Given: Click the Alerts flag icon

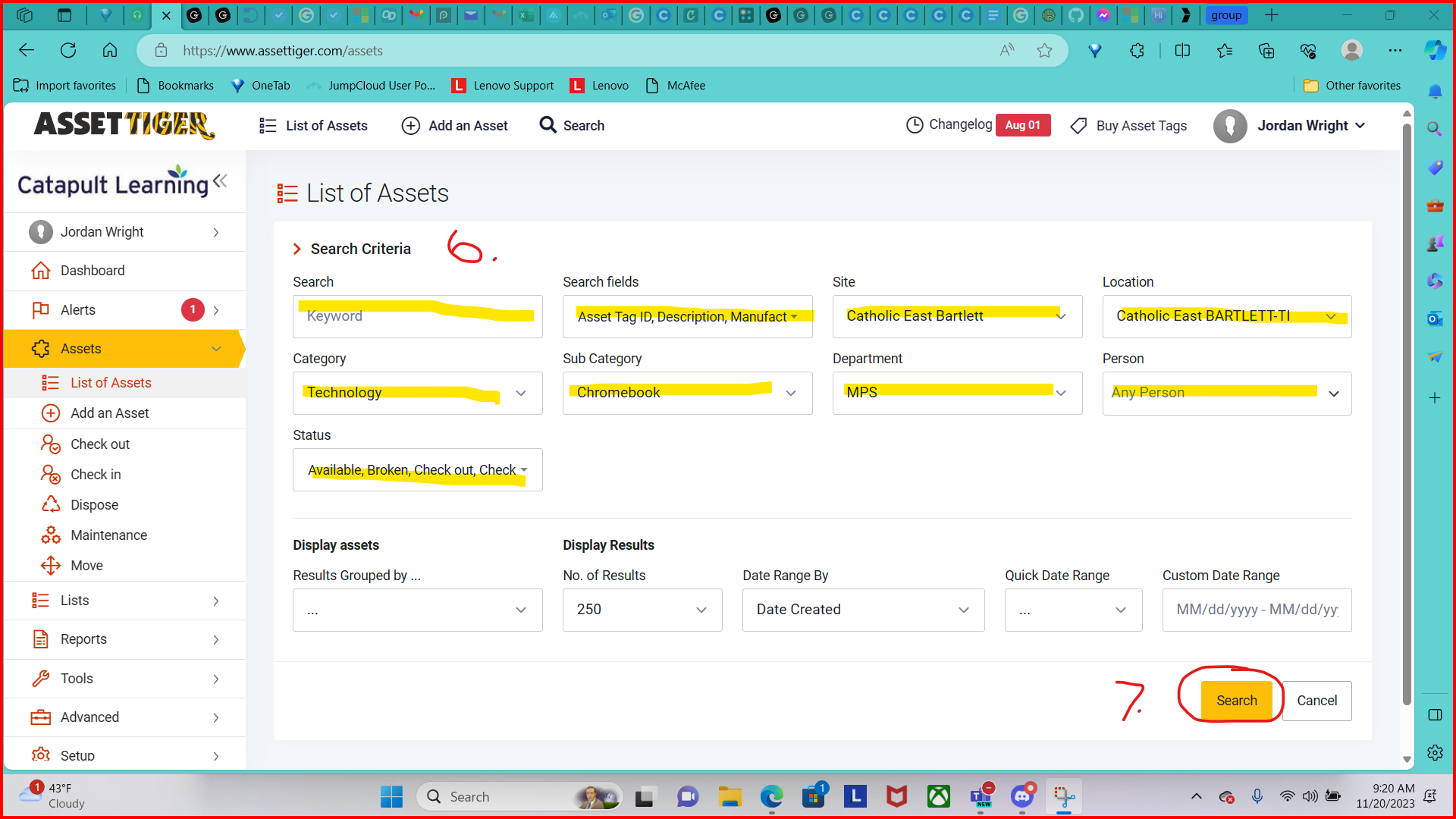Looking at the screenshot, I should tap(41, 310).
